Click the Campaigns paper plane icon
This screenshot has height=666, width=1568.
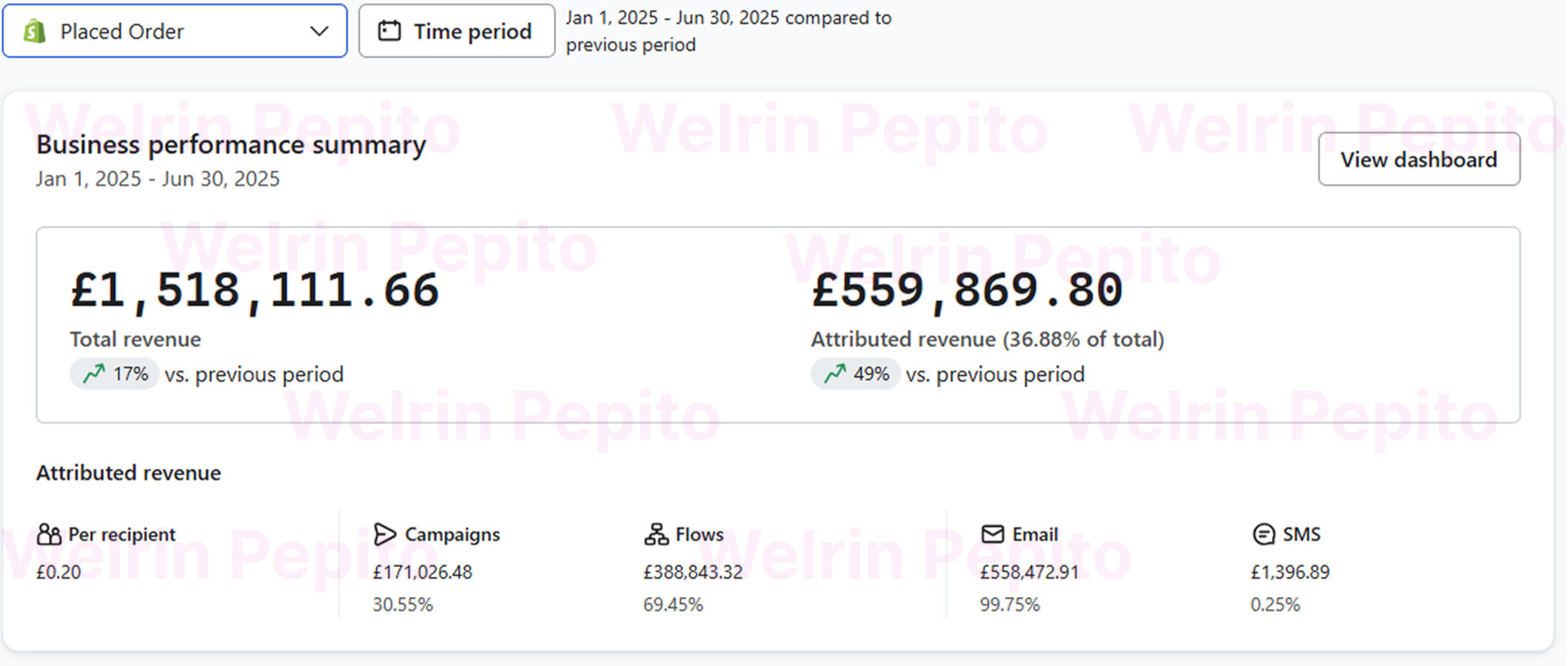click(x=385, y=534)
